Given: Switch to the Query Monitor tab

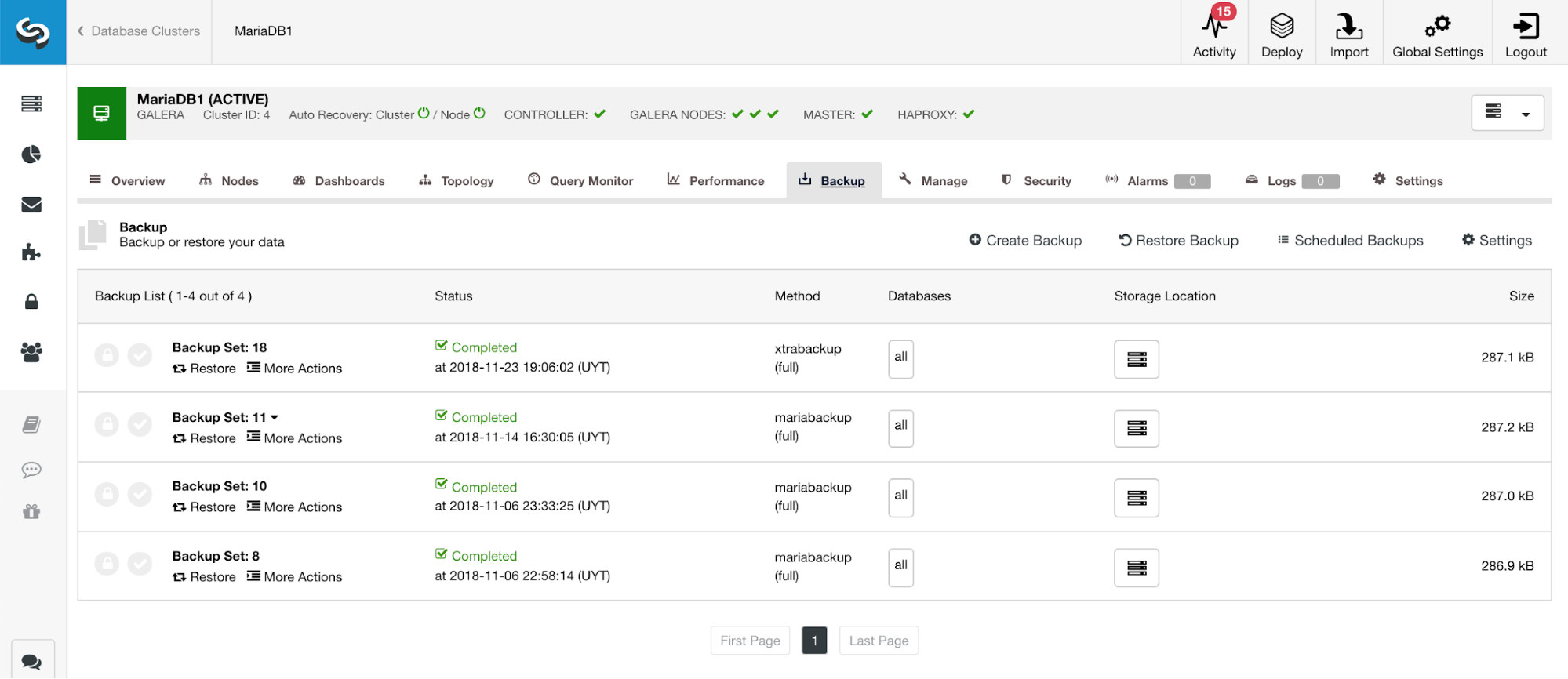Looking at the screenshot, I should pos(580,180).
